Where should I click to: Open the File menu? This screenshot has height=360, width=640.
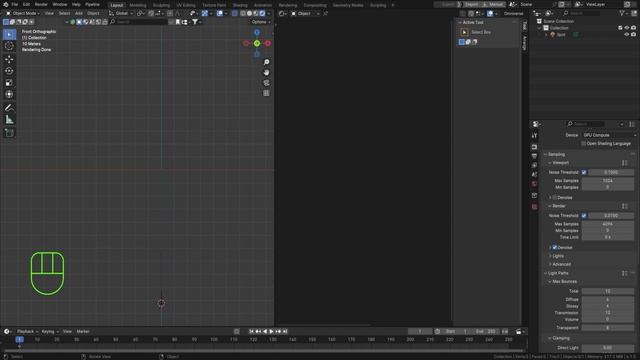coord(15,4)
